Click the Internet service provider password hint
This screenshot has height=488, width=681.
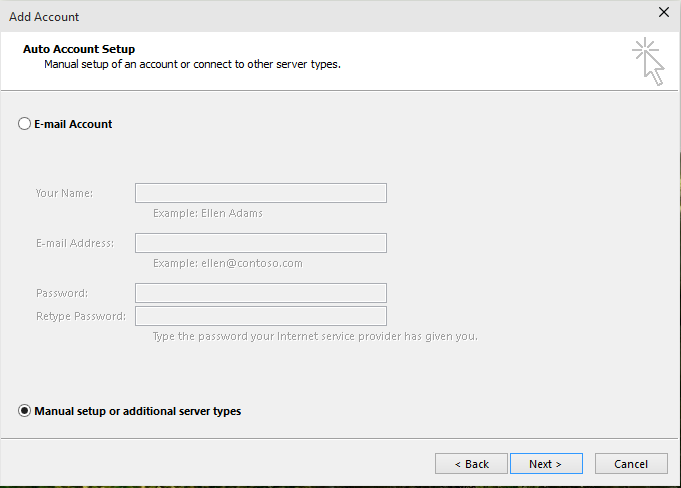click(x=315, y=336)
